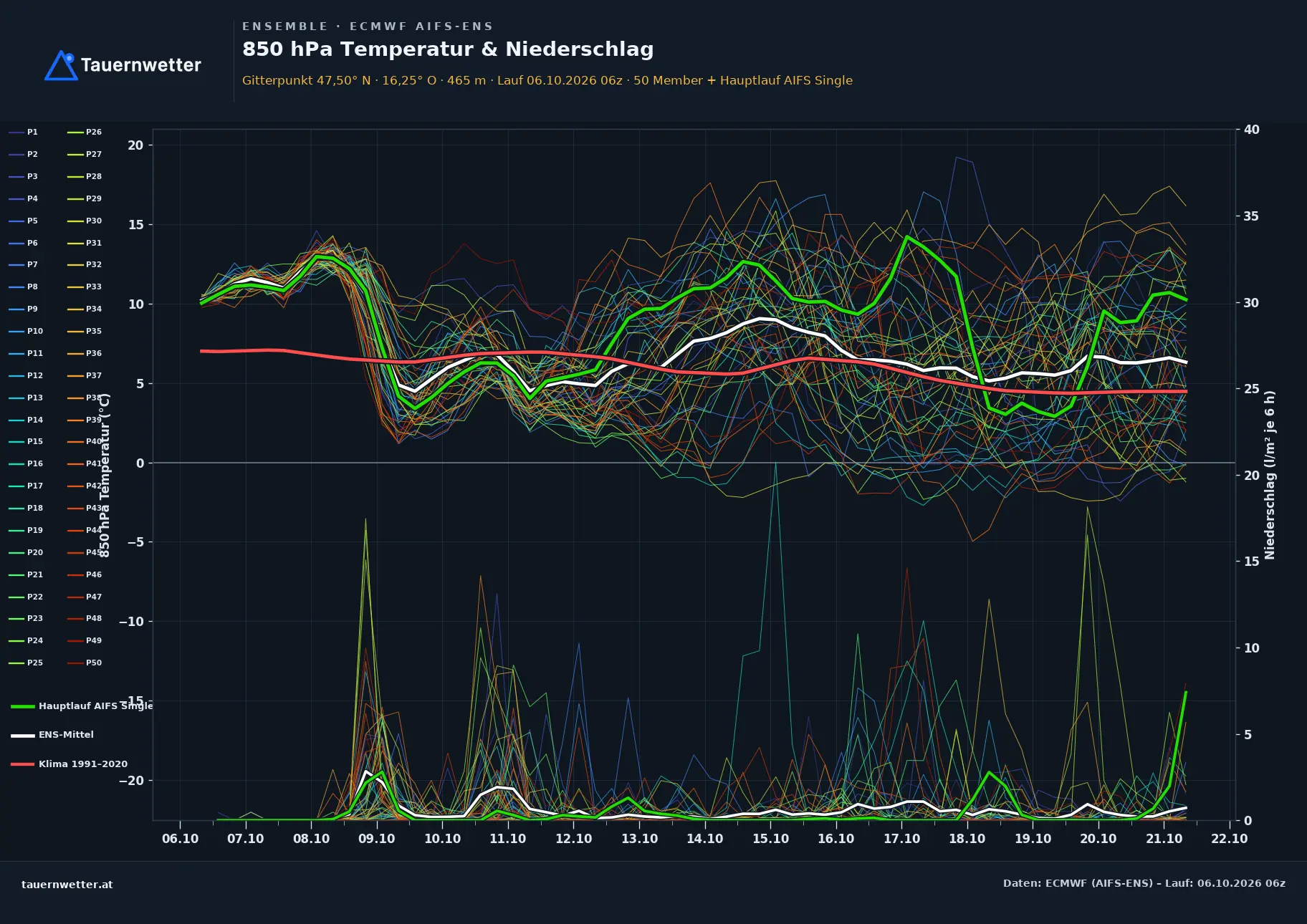Toggle Hauptlauf AIFS Single legend item
The image size is (1307, 924).
82,706
